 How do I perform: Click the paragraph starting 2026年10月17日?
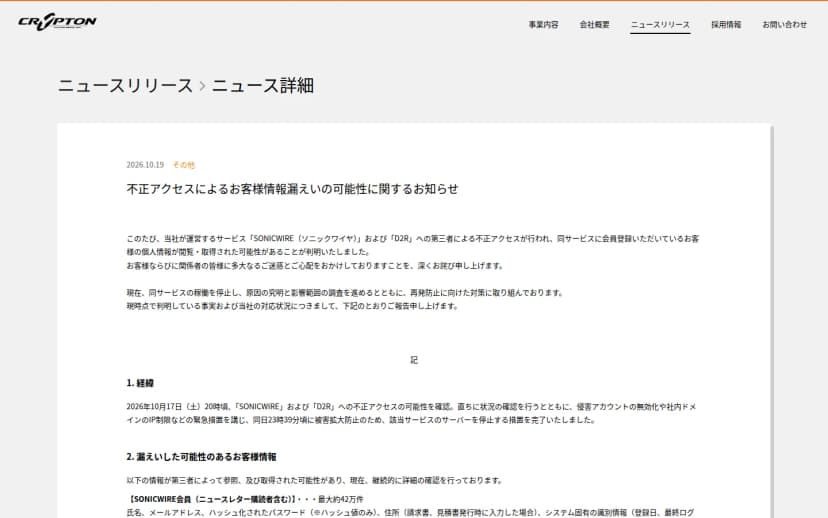411,413
